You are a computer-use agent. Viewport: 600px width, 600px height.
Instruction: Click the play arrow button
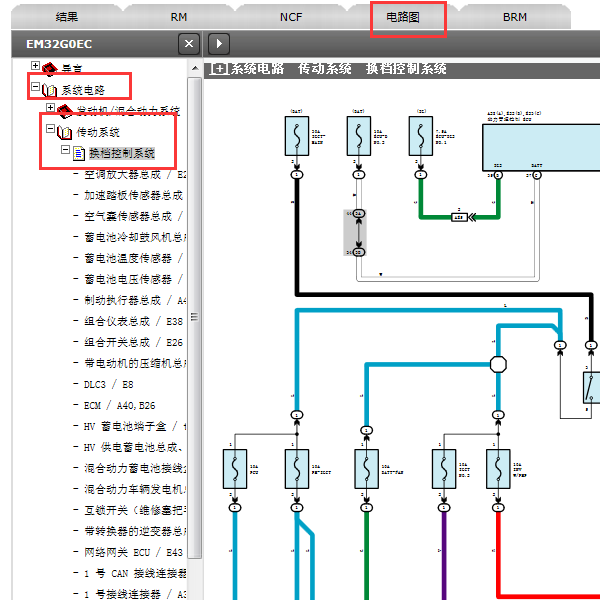(219, 44)
